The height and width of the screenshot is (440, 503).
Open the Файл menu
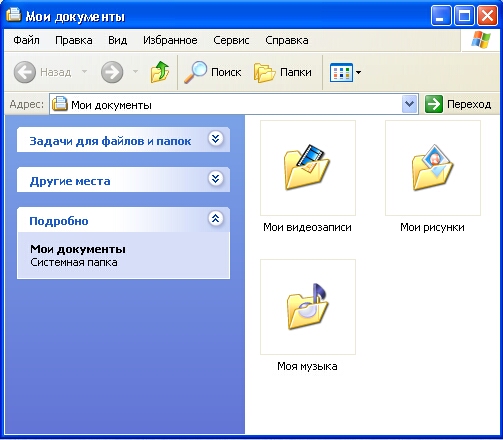(26, 40)
